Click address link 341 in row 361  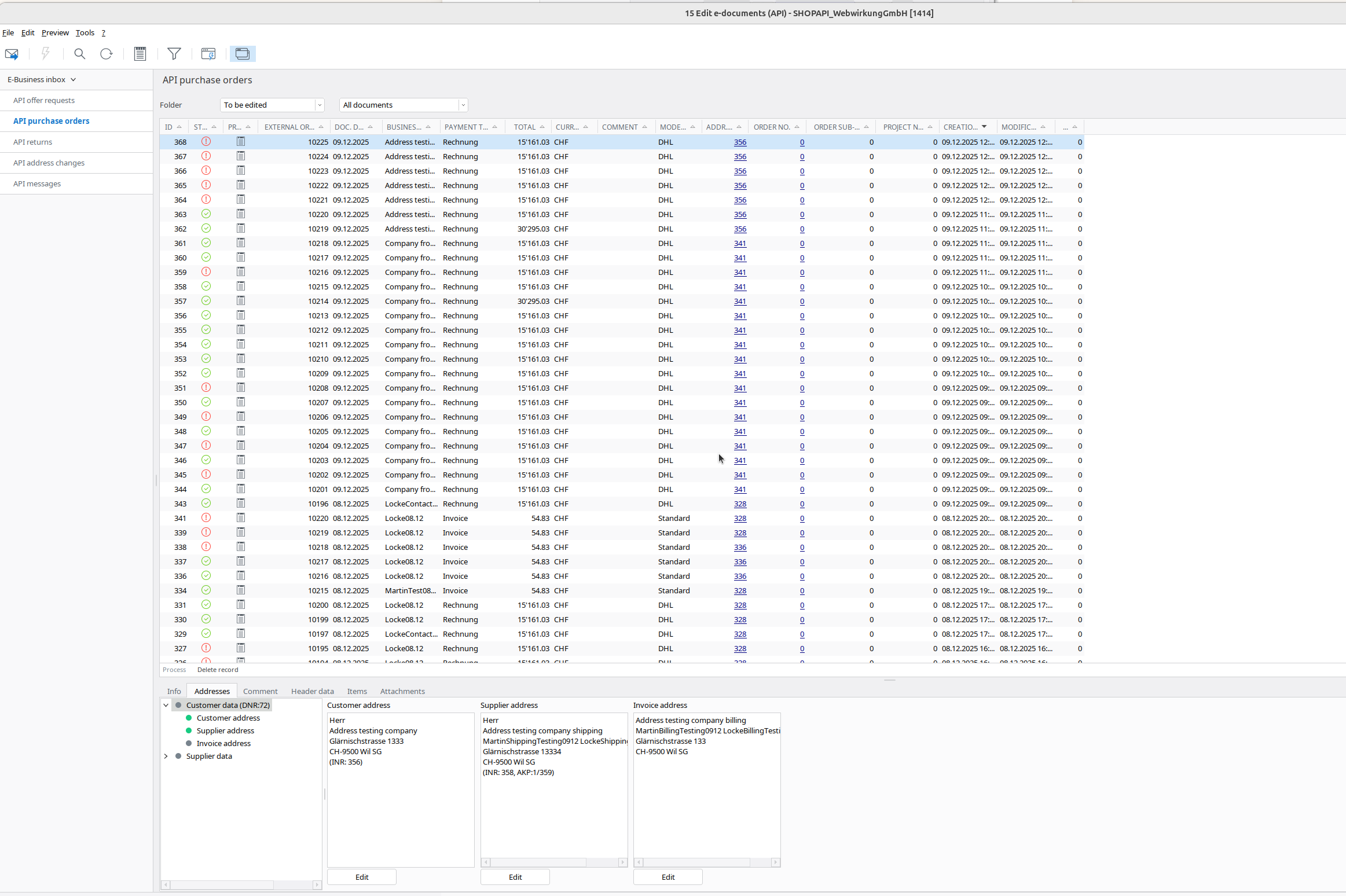[740, 243]
